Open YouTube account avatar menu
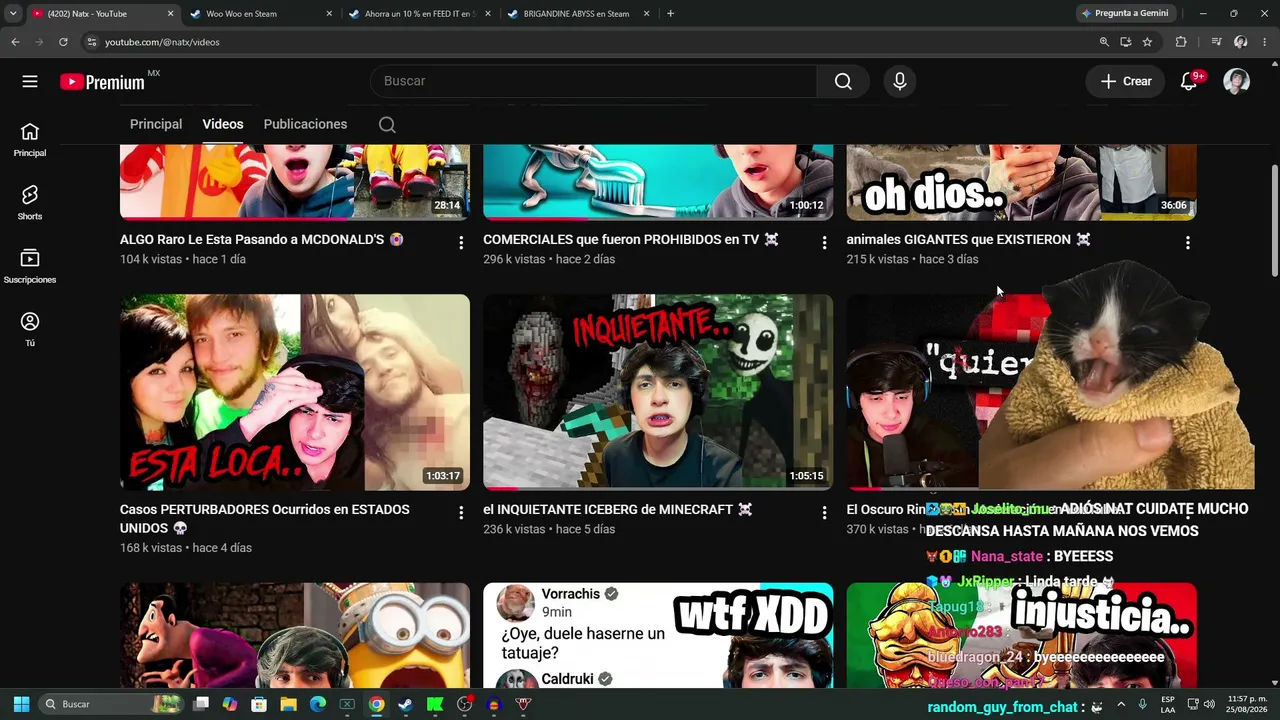This screenshot has width=1280, height=720. coord(1237,81)
